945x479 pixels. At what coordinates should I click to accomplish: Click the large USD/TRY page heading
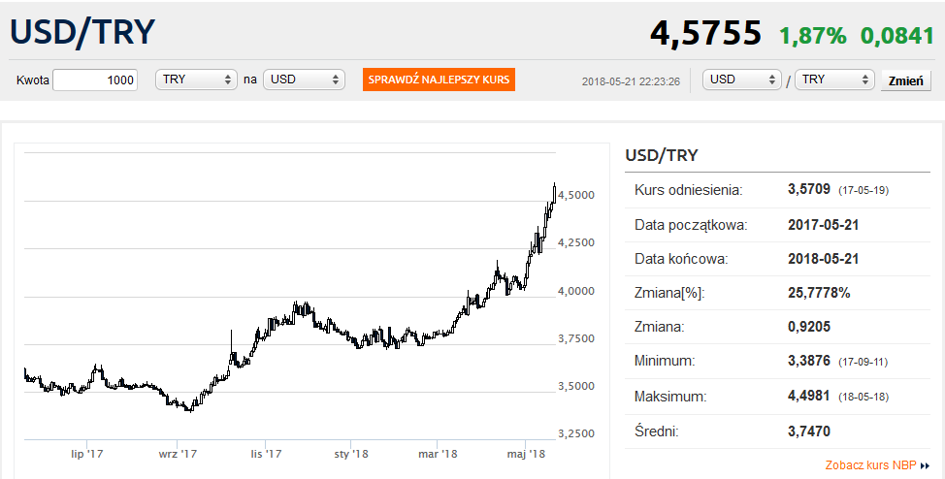[x=83, y=32]
